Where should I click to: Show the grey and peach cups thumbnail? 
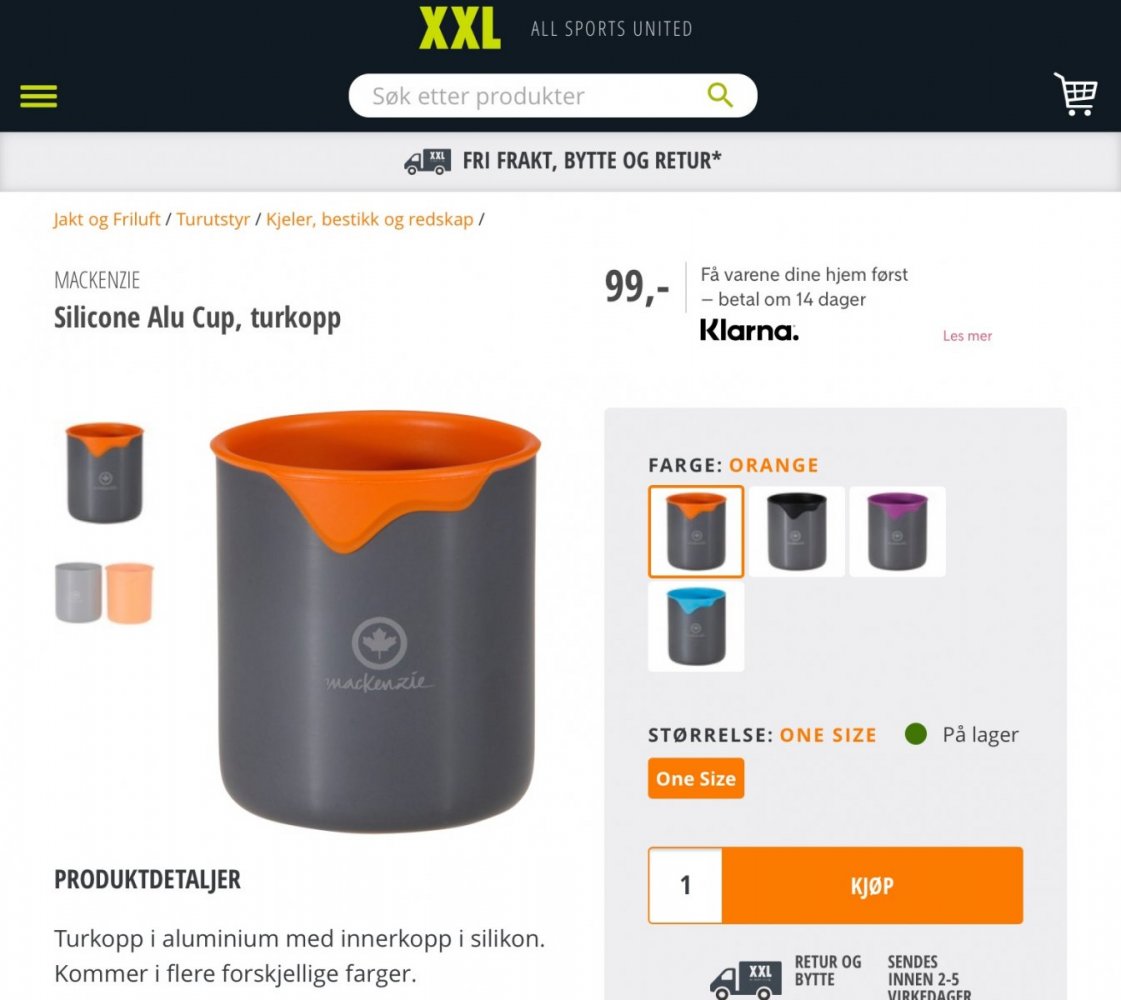click(104, 593)
